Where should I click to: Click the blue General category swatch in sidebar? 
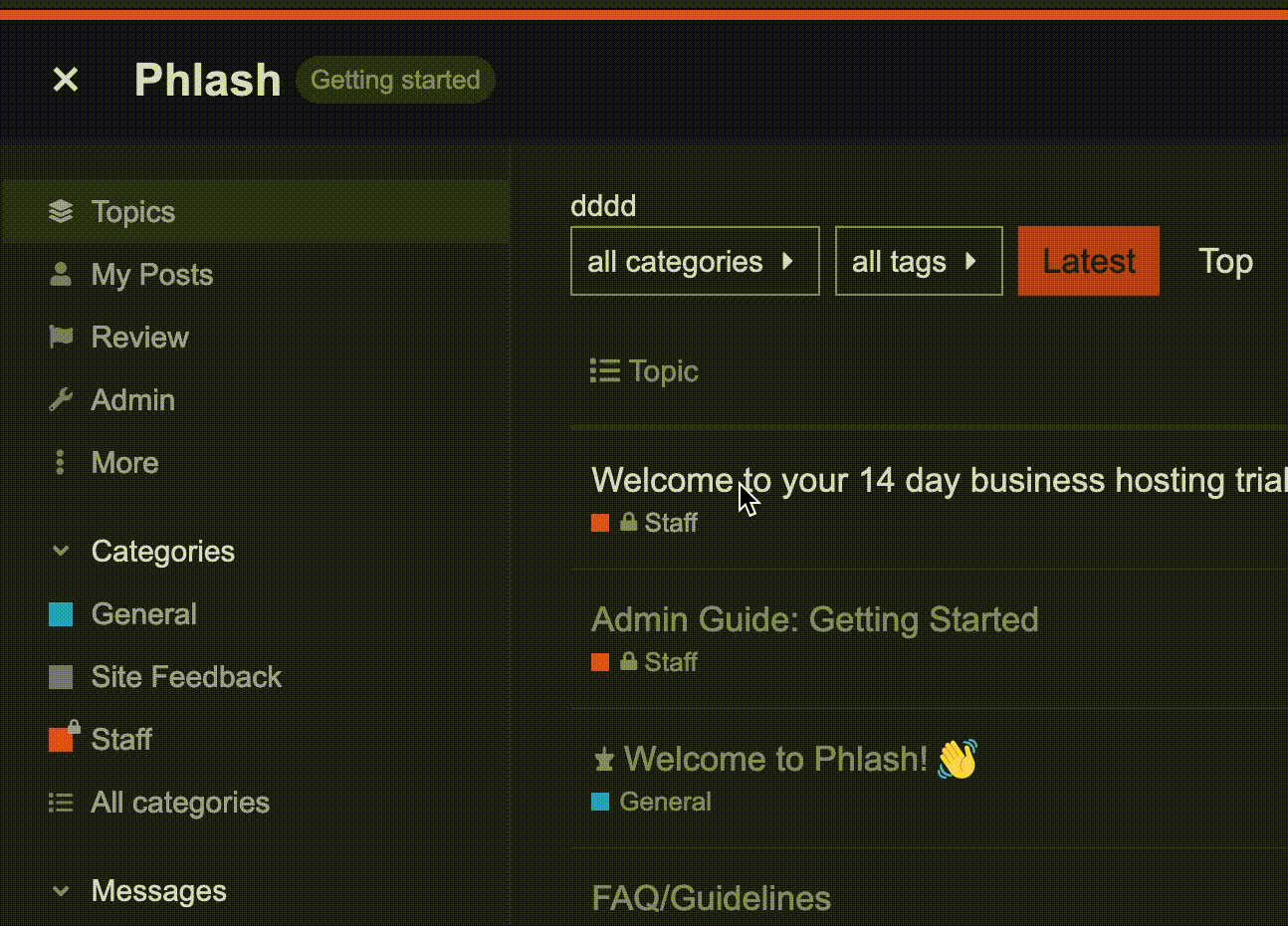tap(61, 614)
